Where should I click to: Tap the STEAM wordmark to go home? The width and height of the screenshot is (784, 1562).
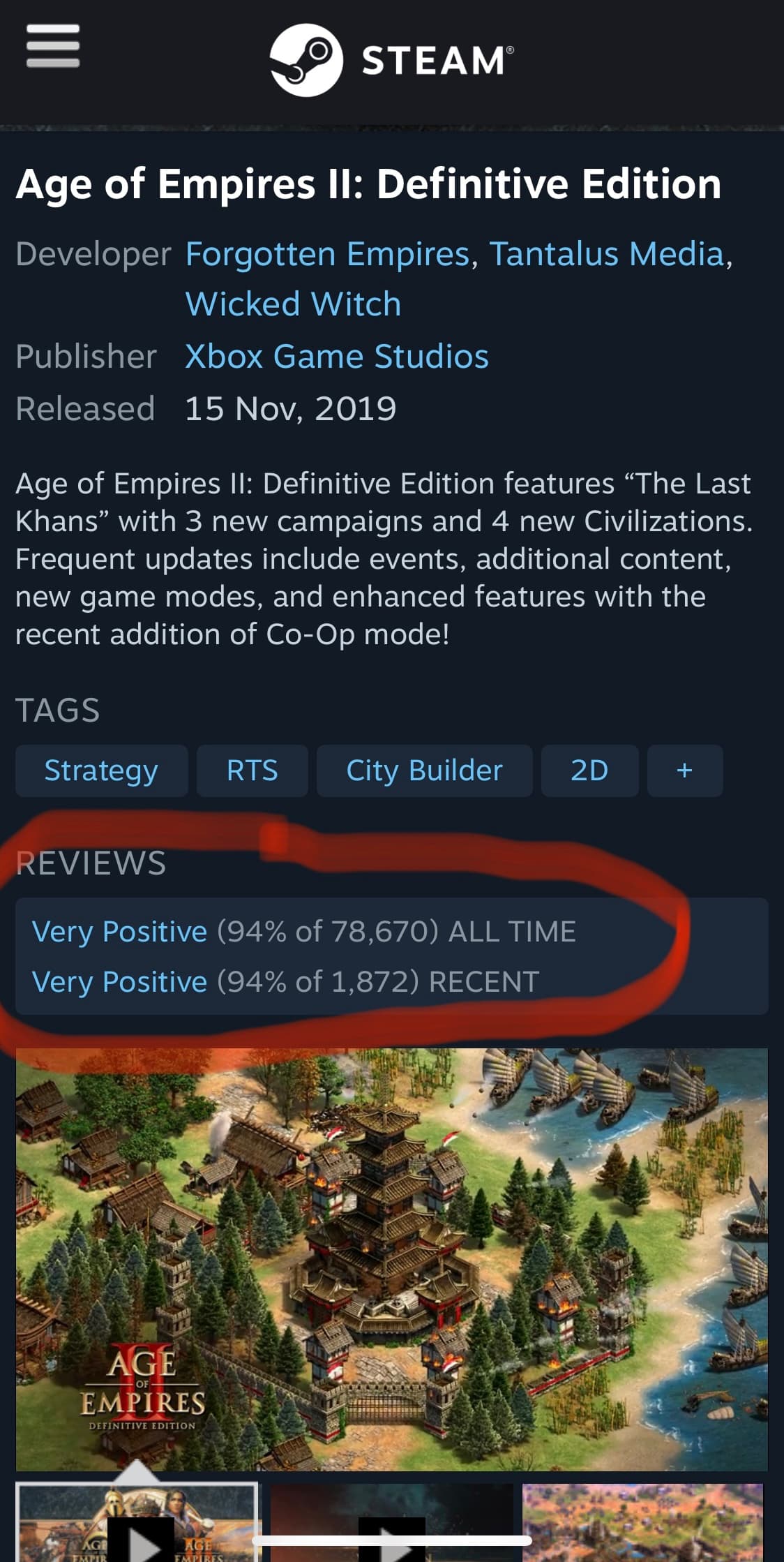pyautogui.click(x=432, y=59)
